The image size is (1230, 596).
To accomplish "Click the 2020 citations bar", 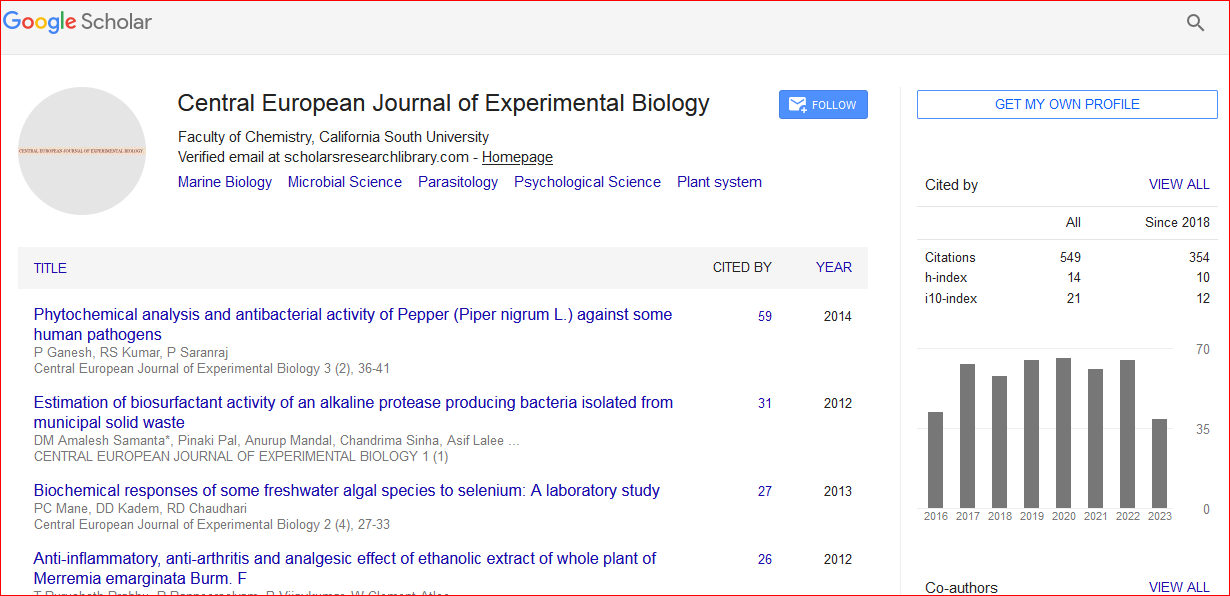I will pos(1064,433).
